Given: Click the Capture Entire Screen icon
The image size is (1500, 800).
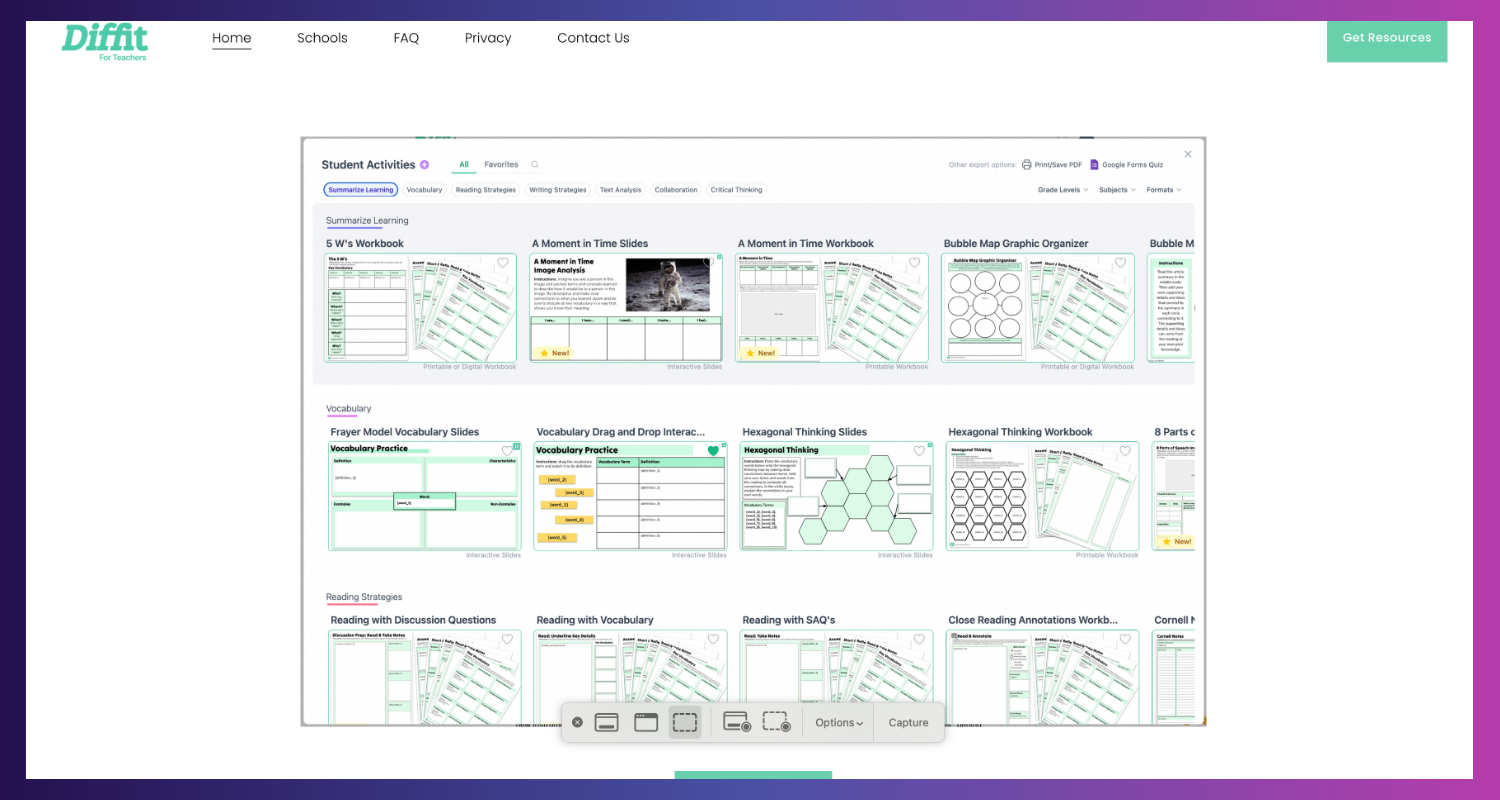Looking at the screenshot, I should coord(606,722).
